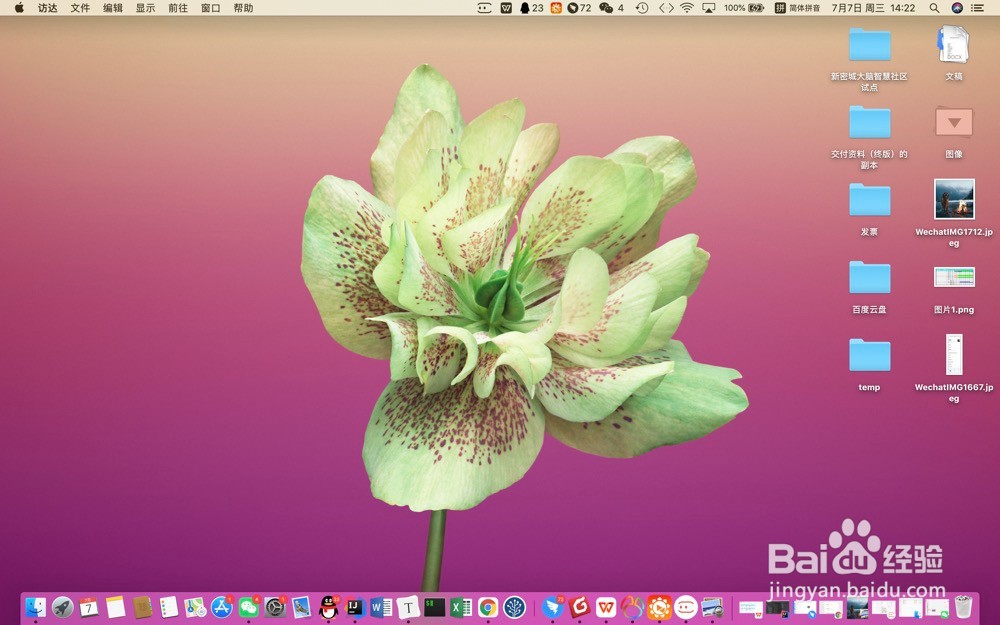Screen dimensions: 1000x625
Task: Click WeChat menu bar icon showing 4
Action: pos(611,8)
